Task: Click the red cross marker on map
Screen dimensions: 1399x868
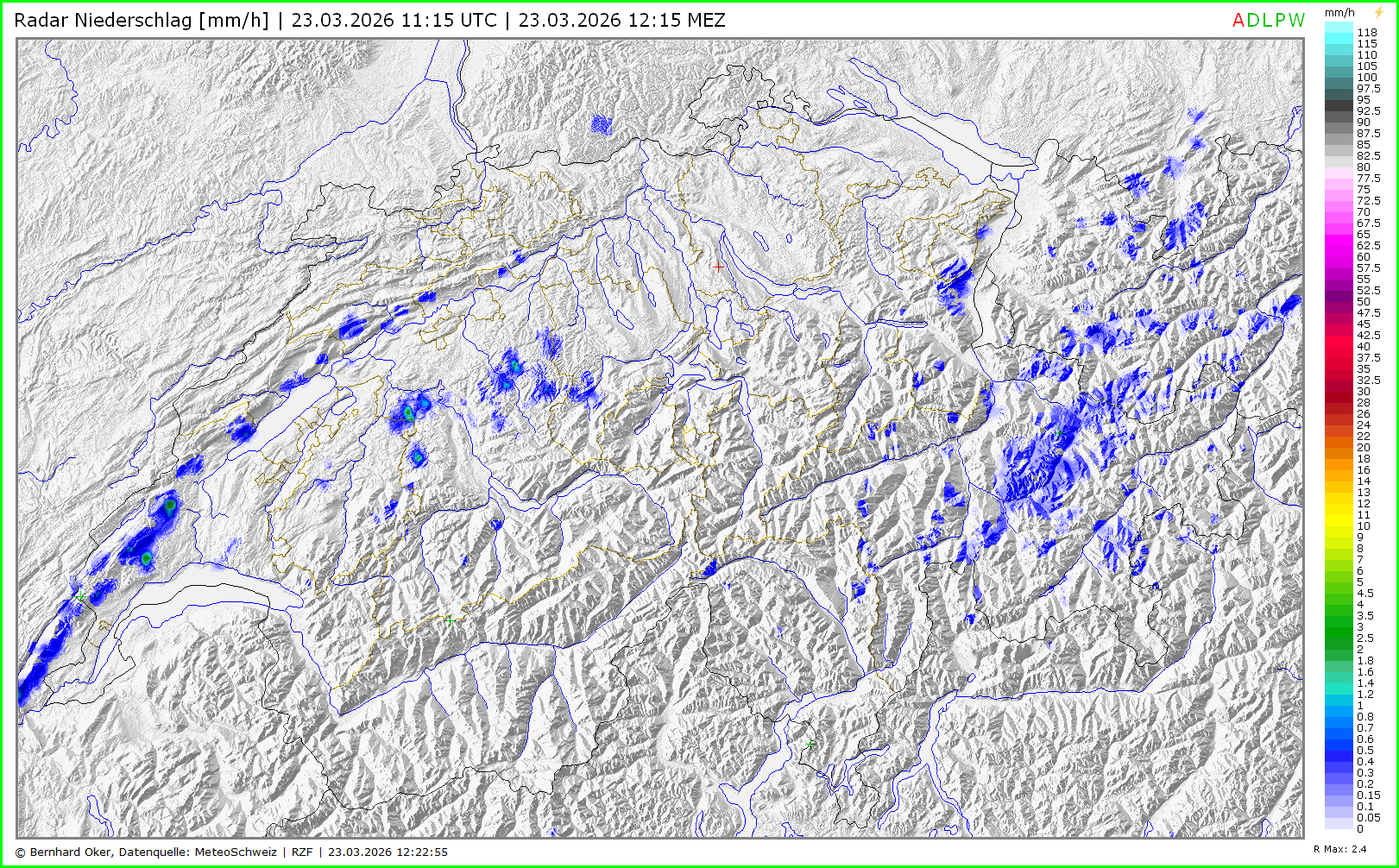Action: [718, 267]
